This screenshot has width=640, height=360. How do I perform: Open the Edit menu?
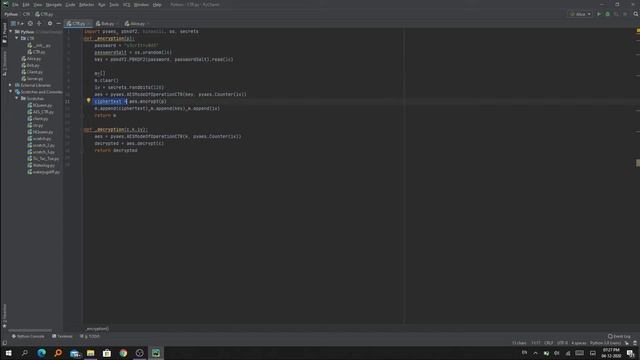coord(26,4)
